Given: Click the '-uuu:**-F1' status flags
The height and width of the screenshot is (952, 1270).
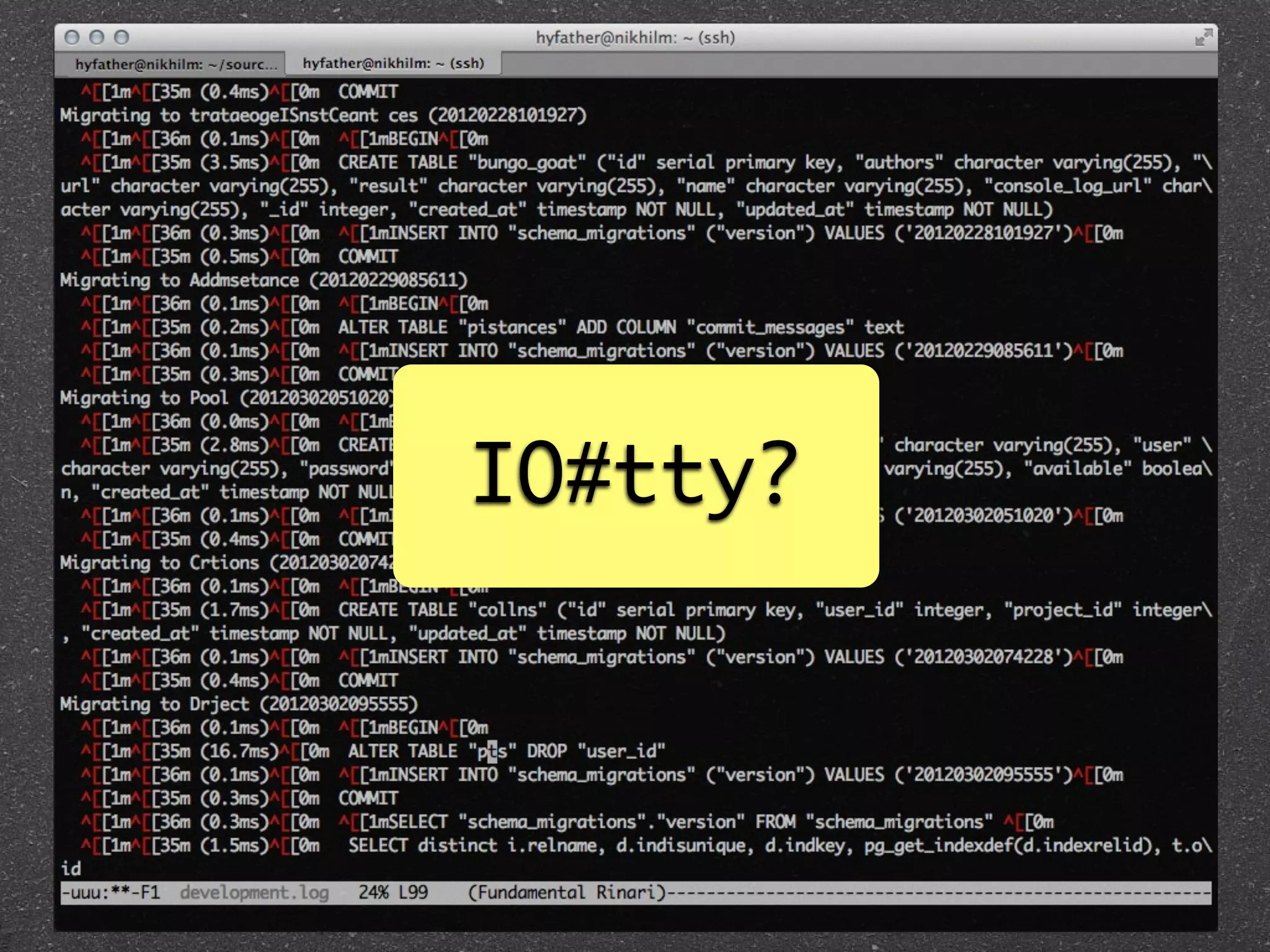Looking at the screenshot, I should [110, 892].
